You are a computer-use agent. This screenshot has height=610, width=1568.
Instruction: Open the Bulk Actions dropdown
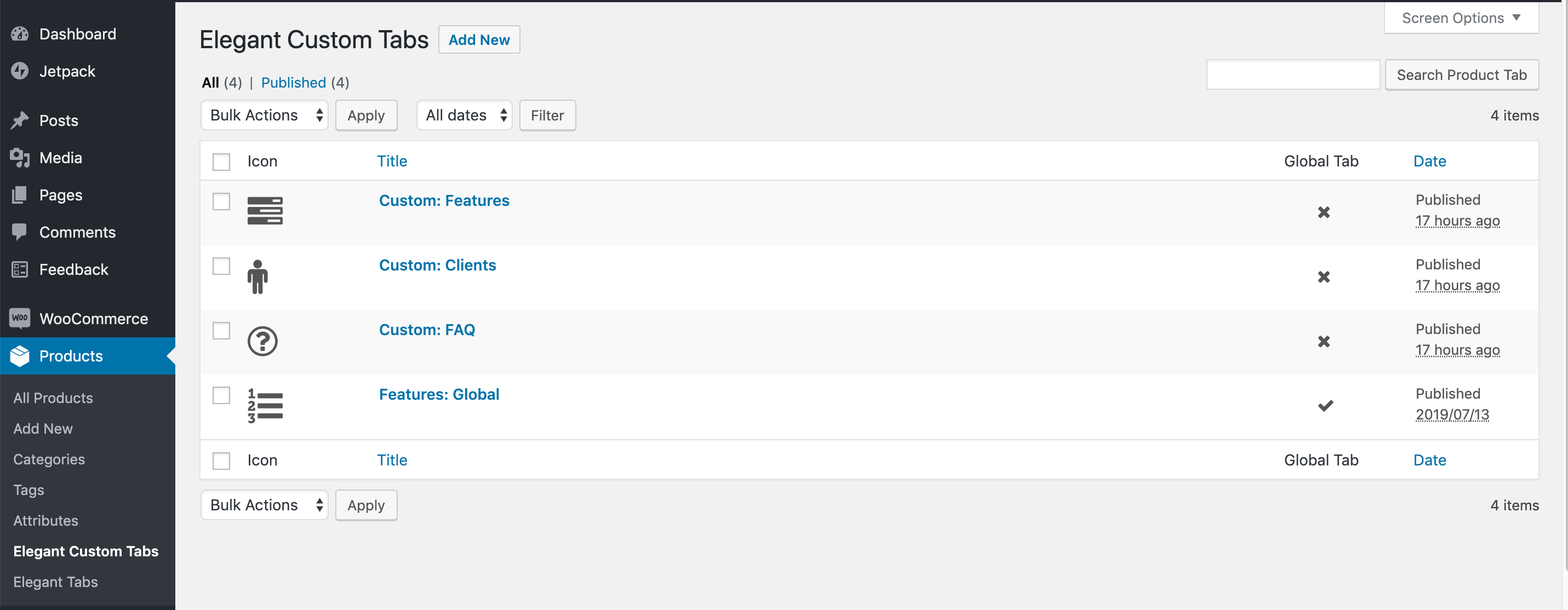(264, 115)
